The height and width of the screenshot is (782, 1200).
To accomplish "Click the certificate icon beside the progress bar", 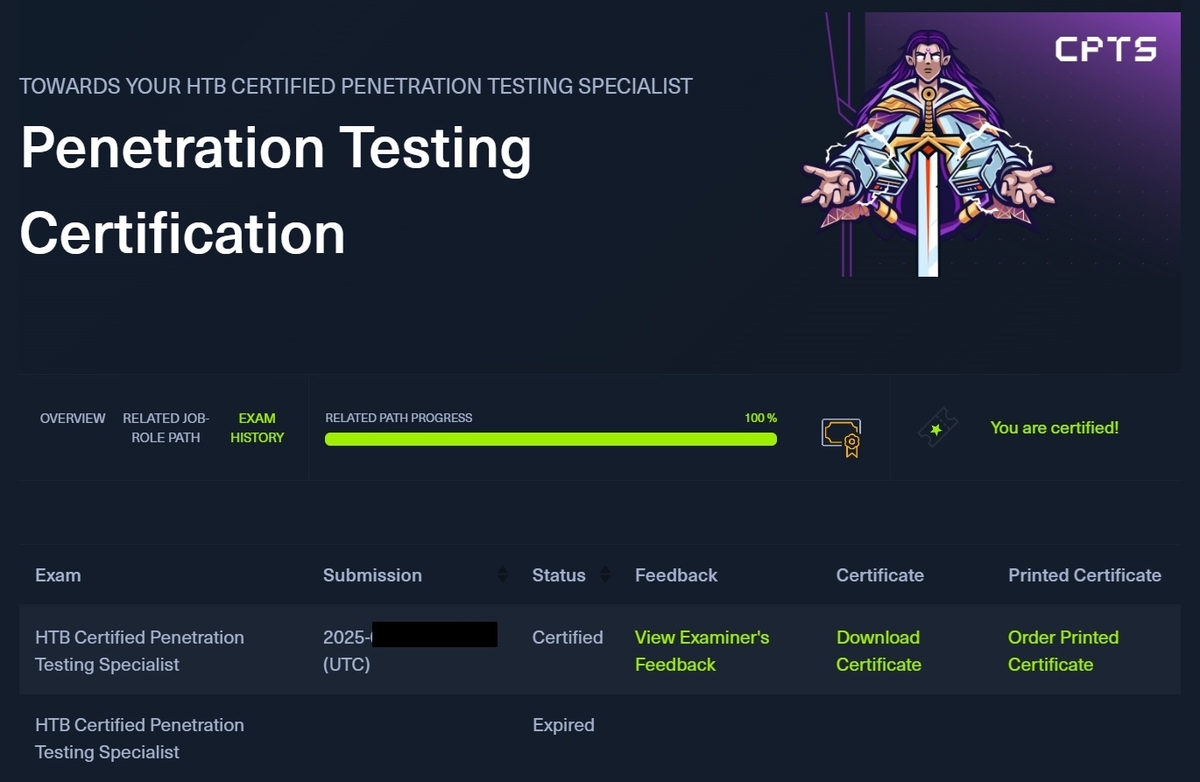I will coord(841,437).
